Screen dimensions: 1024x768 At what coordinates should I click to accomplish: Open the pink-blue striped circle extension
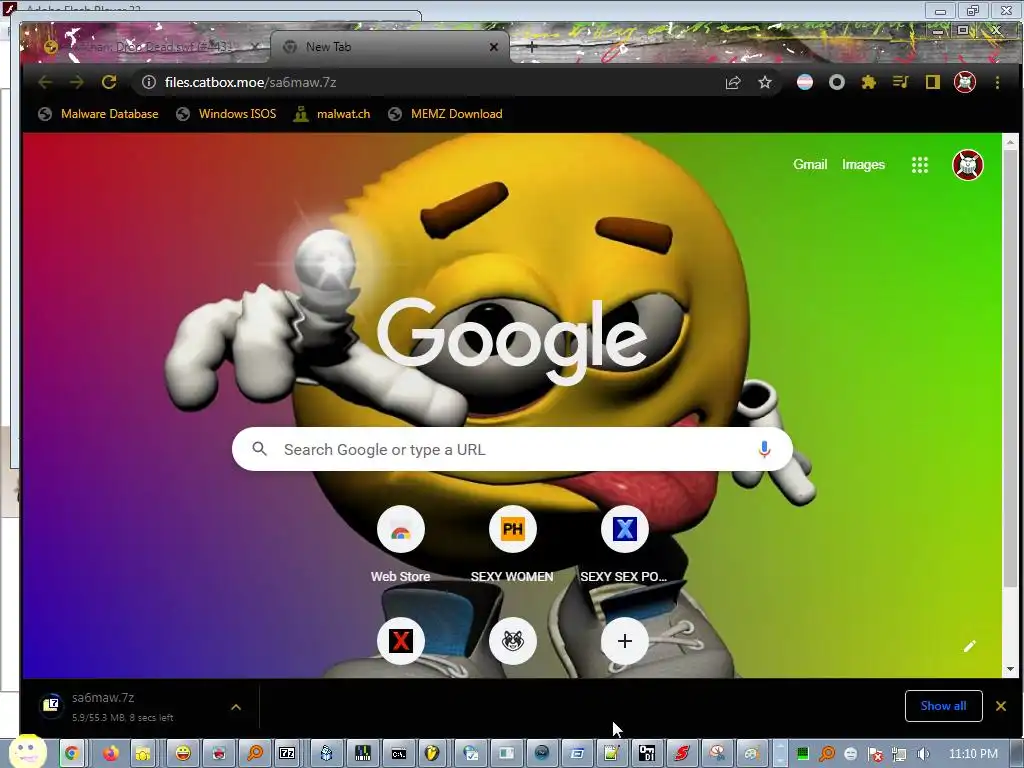(805, 82)
